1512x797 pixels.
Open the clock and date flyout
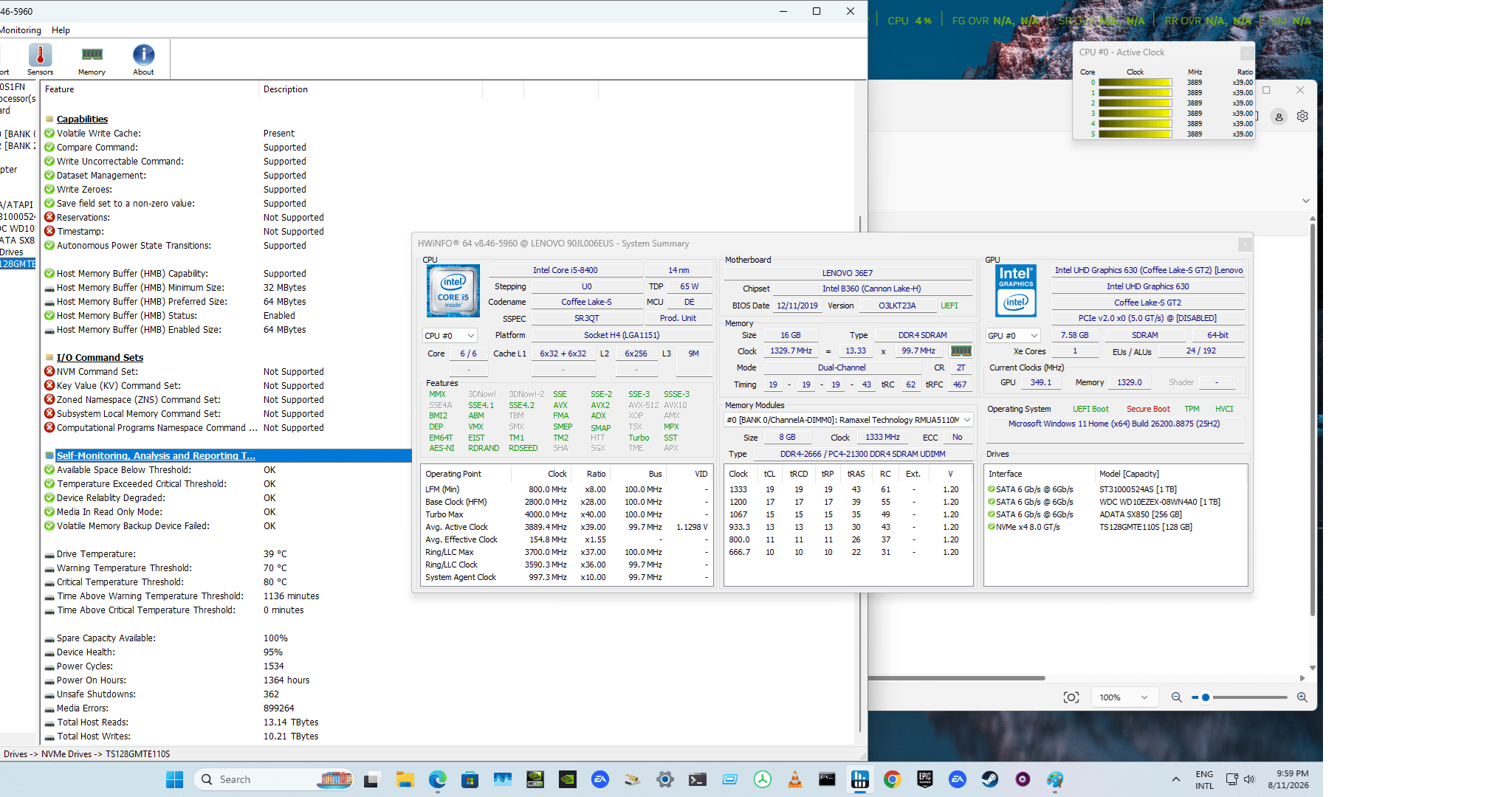pos(1288,779)
